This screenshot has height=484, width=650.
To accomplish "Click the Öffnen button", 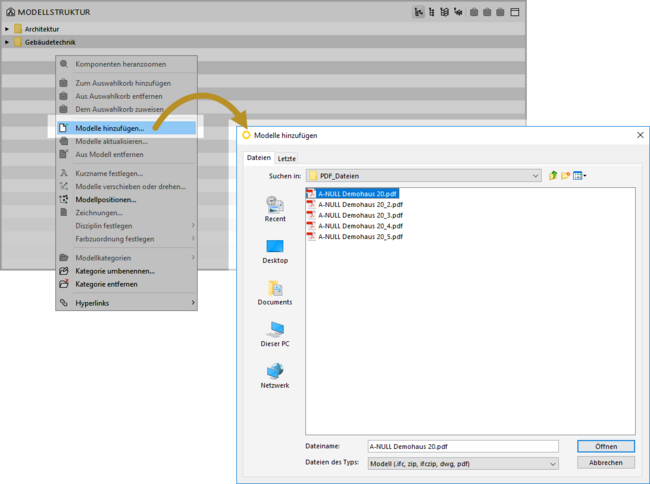I will point(606,446).
